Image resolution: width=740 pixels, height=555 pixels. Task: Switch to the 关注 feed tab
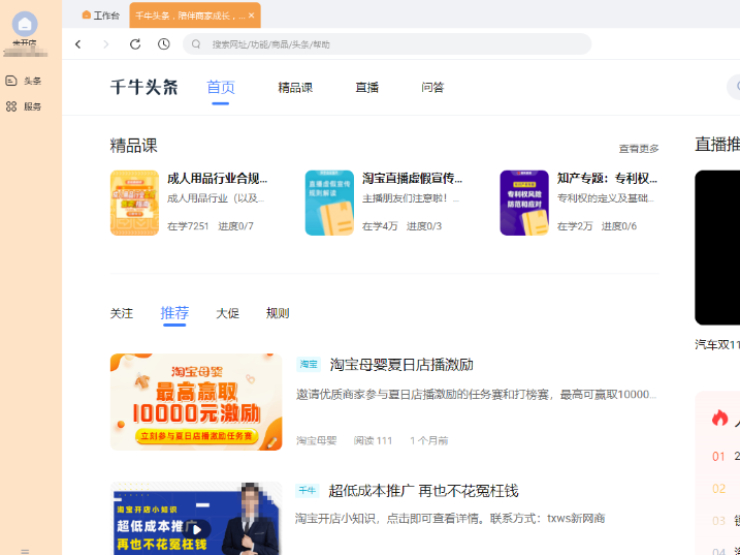tap(122, 313)
